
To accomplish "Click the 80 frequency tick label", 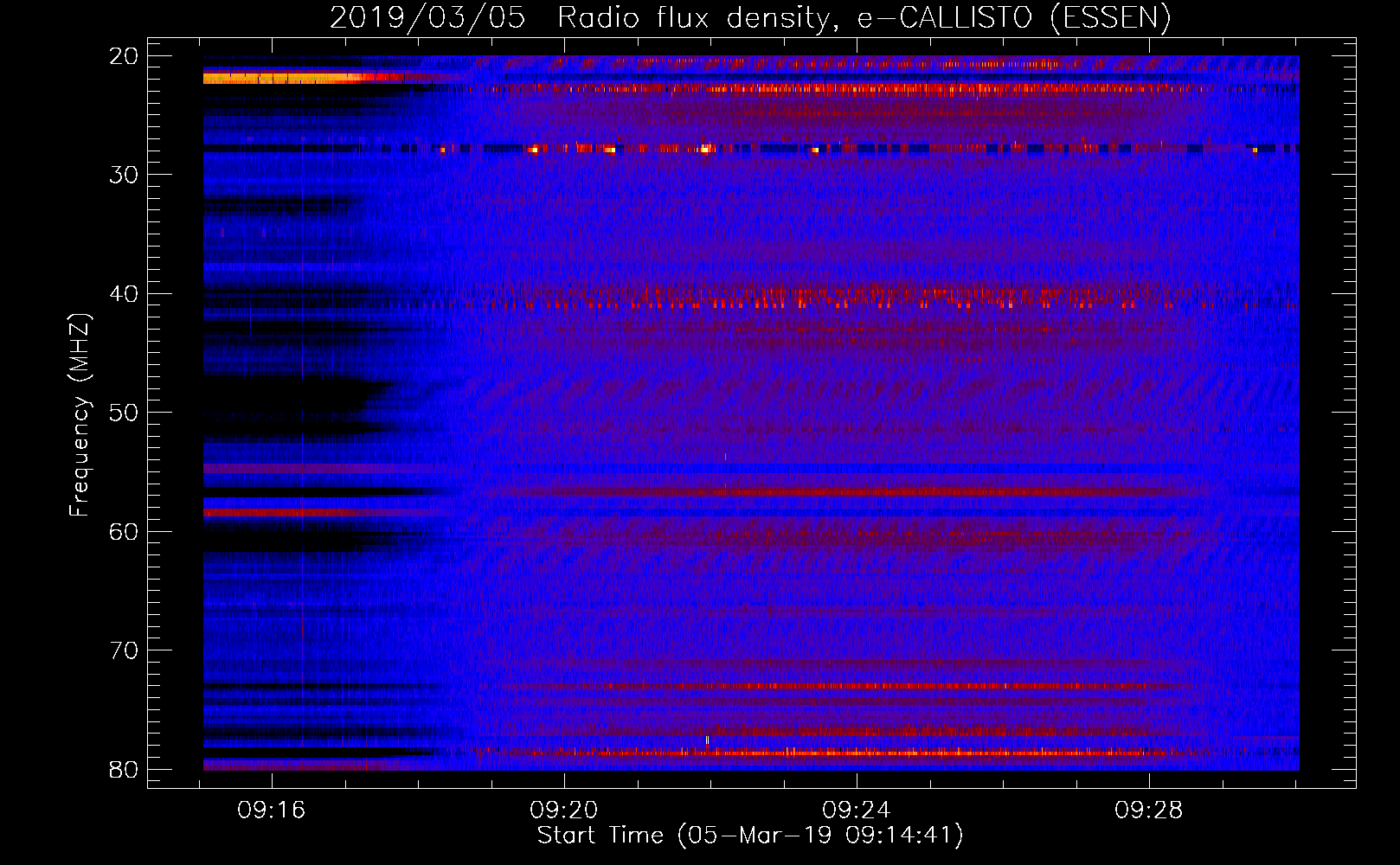I will [x=124, y=770].
